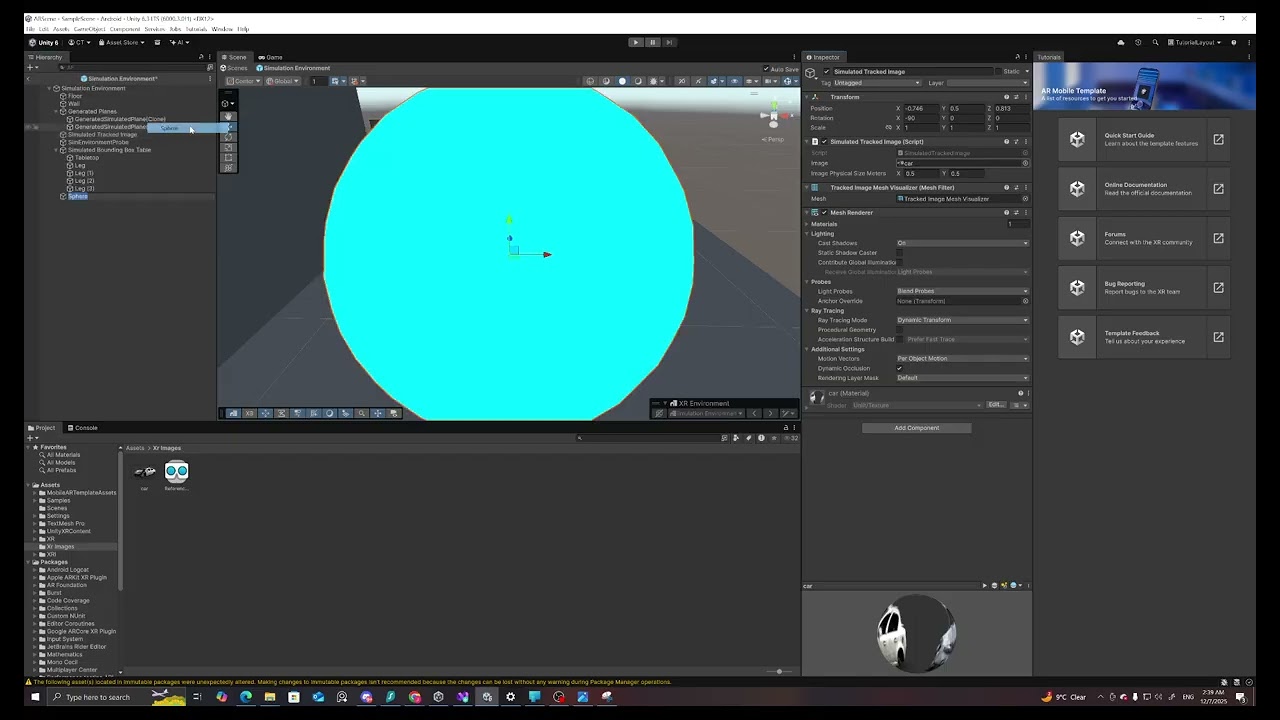Select the Reference image library asset

tap(176, 472)
